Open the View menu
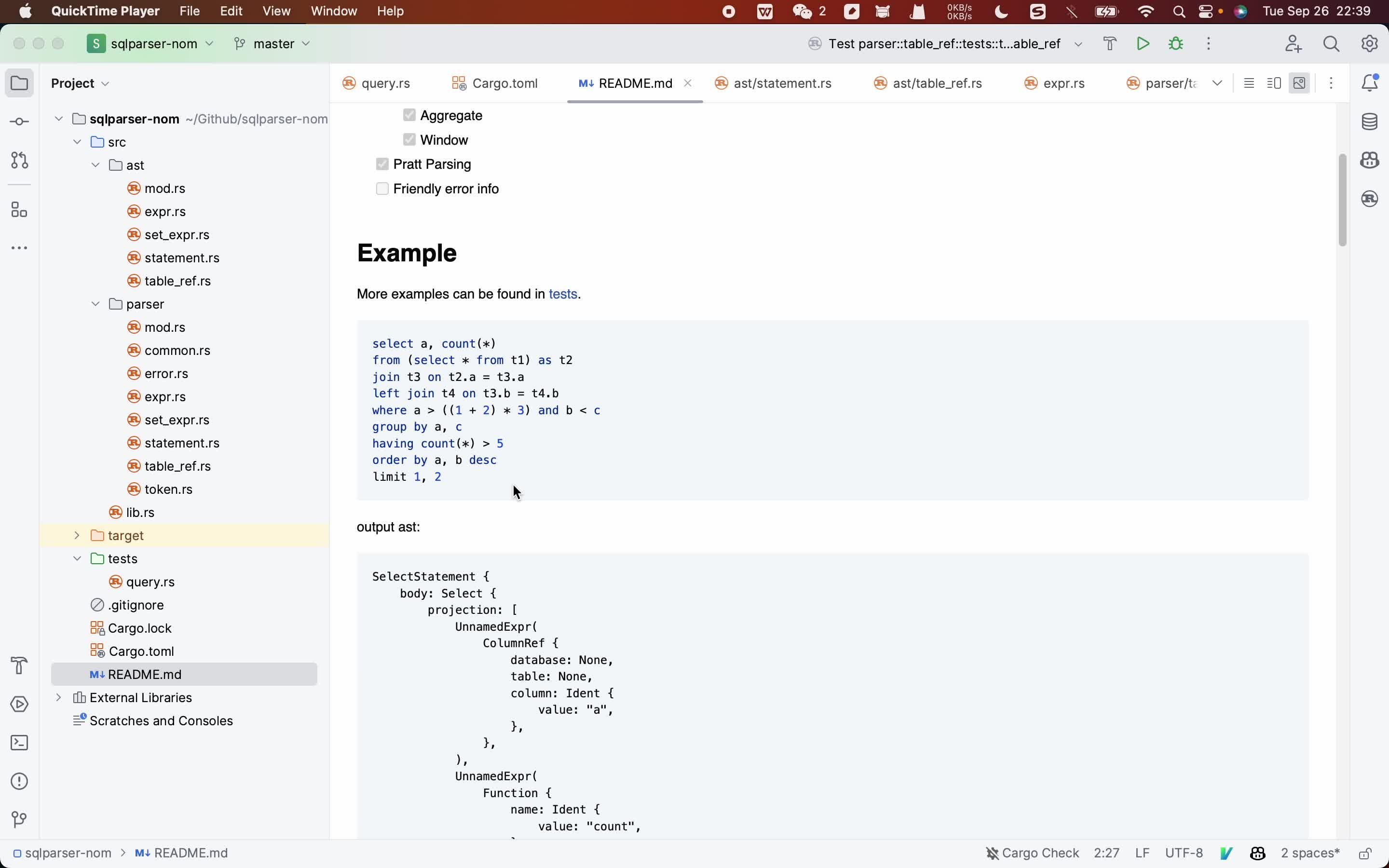1389x868 pixels. (276, 11)
